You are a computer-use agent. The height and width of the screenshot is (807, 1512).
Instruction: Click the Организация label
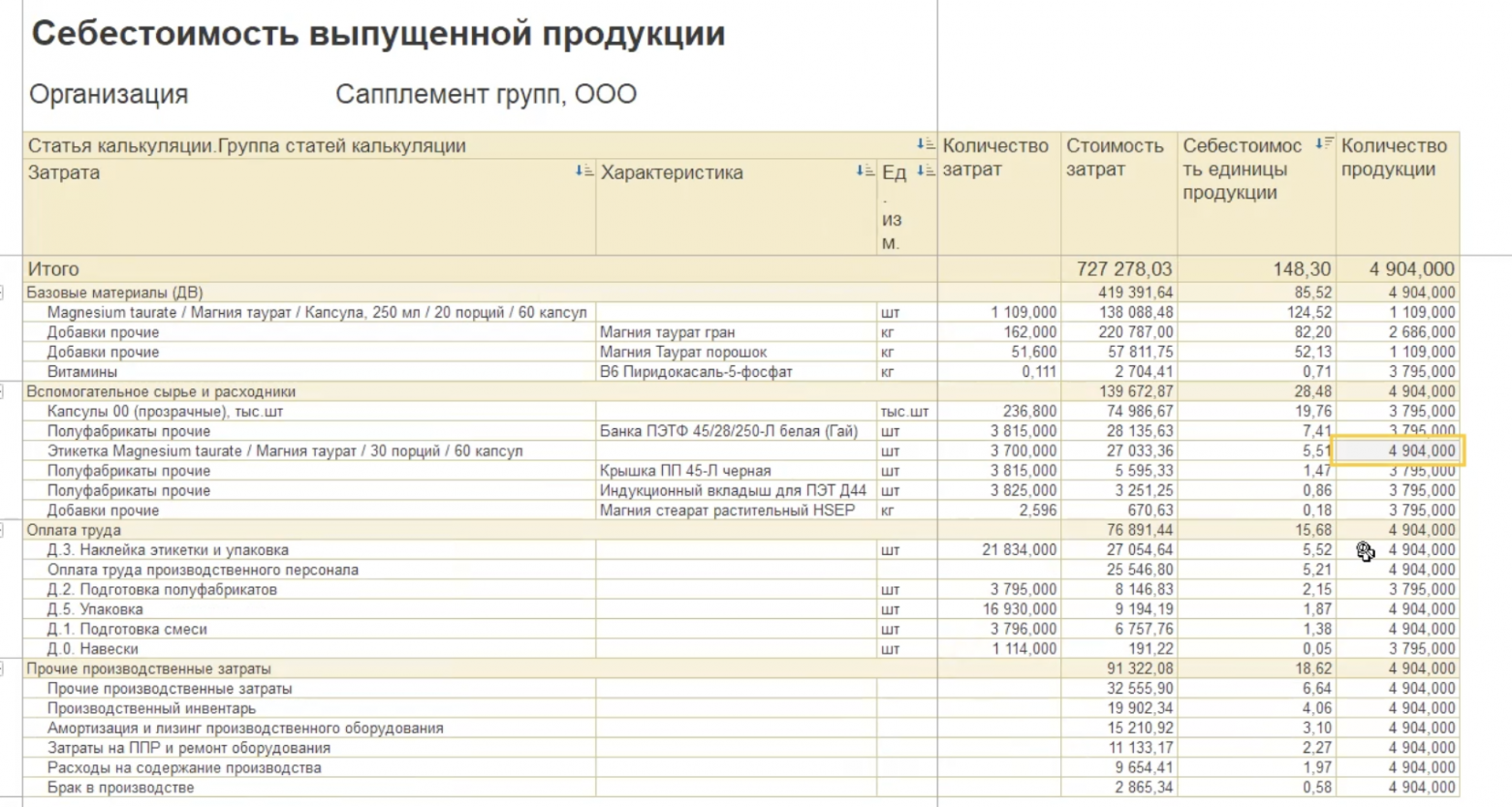click(x=109, y=94)
